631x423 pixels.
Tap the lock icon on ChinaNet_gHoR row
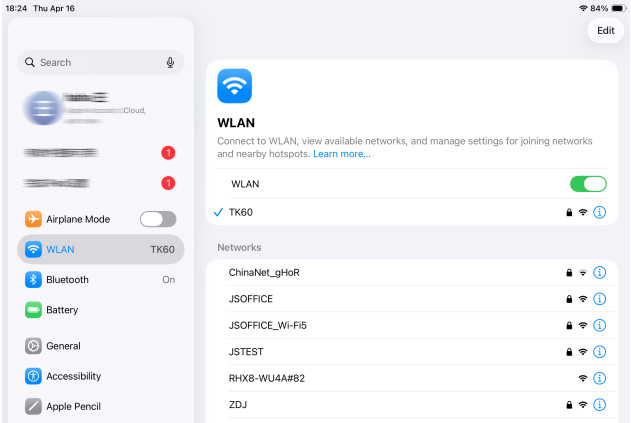coord(569,272)
